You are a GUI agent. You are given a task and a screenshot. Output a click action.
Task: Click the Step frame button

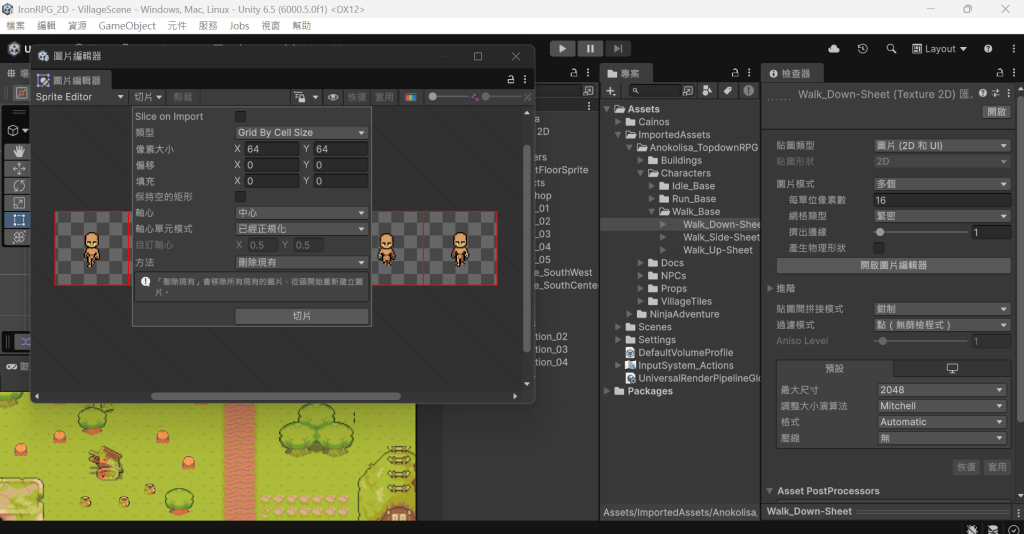click(617, 48)
